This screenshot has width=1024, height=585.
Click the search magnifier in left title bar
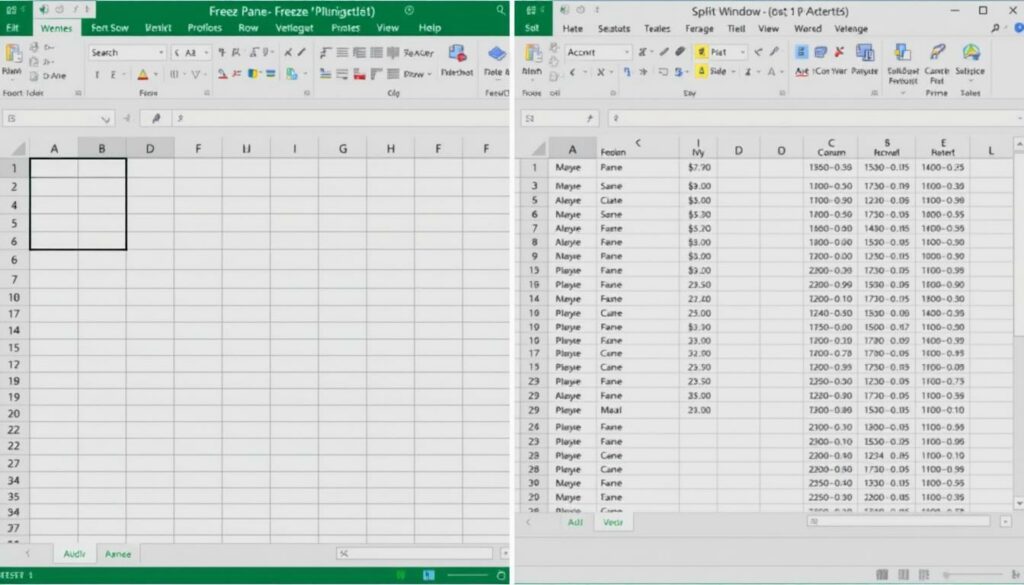tap(500, 10)
